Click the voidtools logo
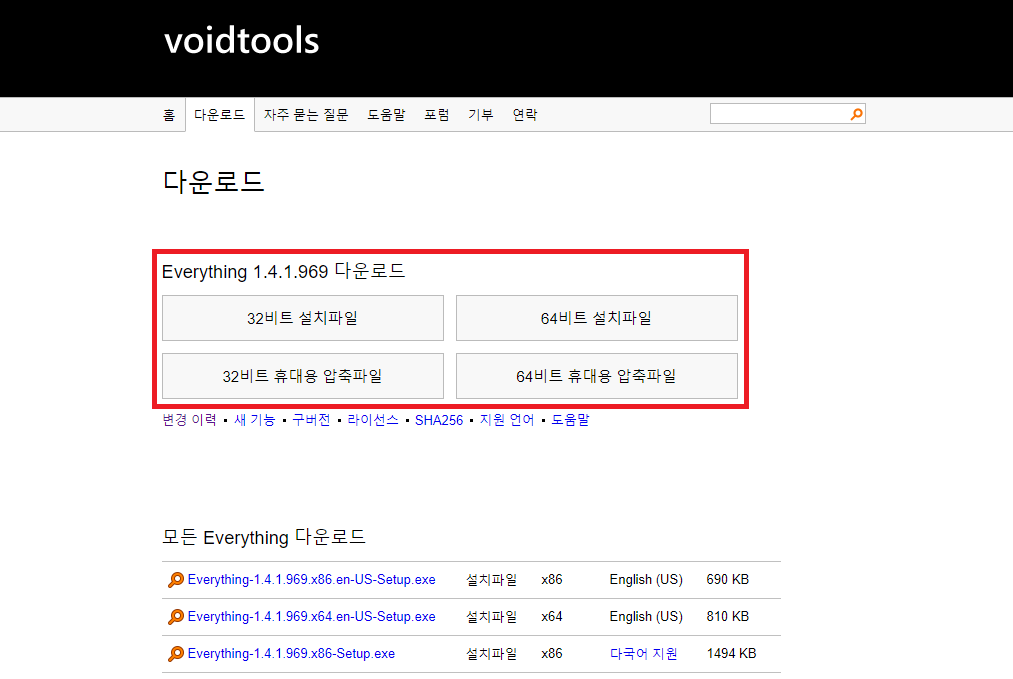The width and height of the screenshot is (1013, 679). coord(242,41)
